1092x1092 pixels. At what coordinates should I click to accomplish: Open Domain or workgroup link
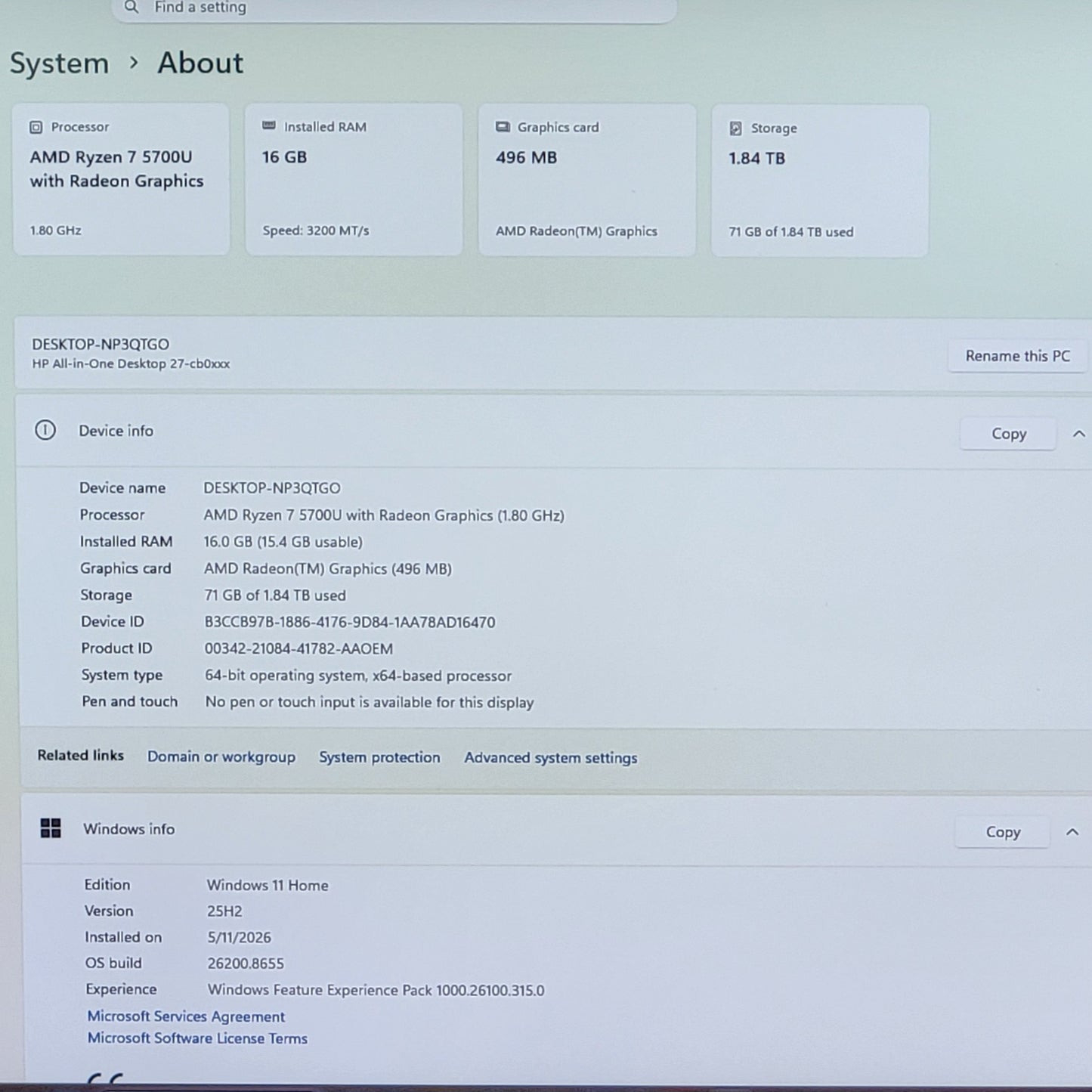[x=221, y=756]
